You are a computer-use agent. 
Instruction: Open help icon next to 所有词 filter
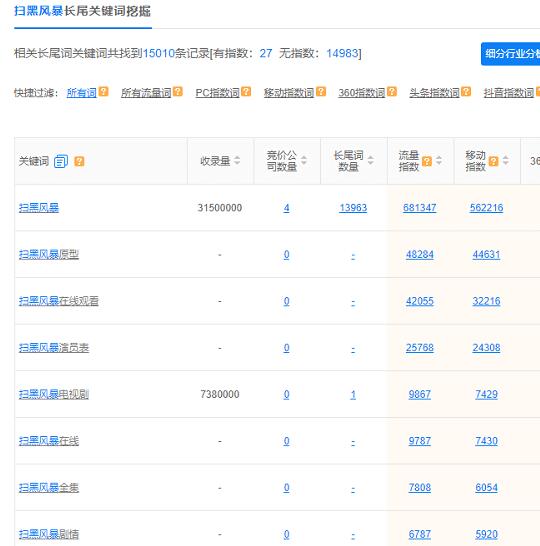pos(103,92)
